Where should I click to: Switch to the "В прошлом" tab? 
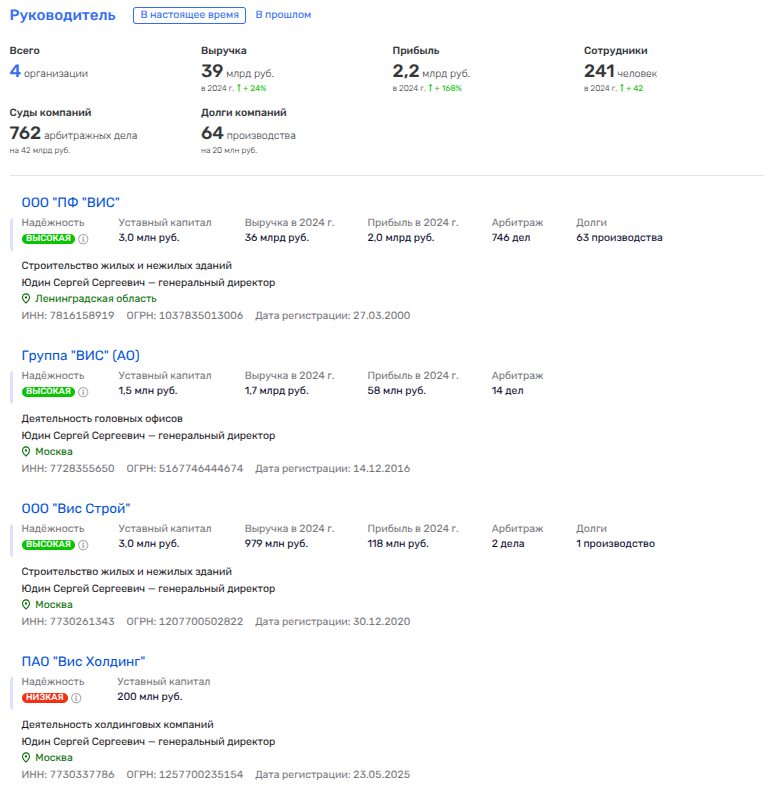(x=283, y=15)
